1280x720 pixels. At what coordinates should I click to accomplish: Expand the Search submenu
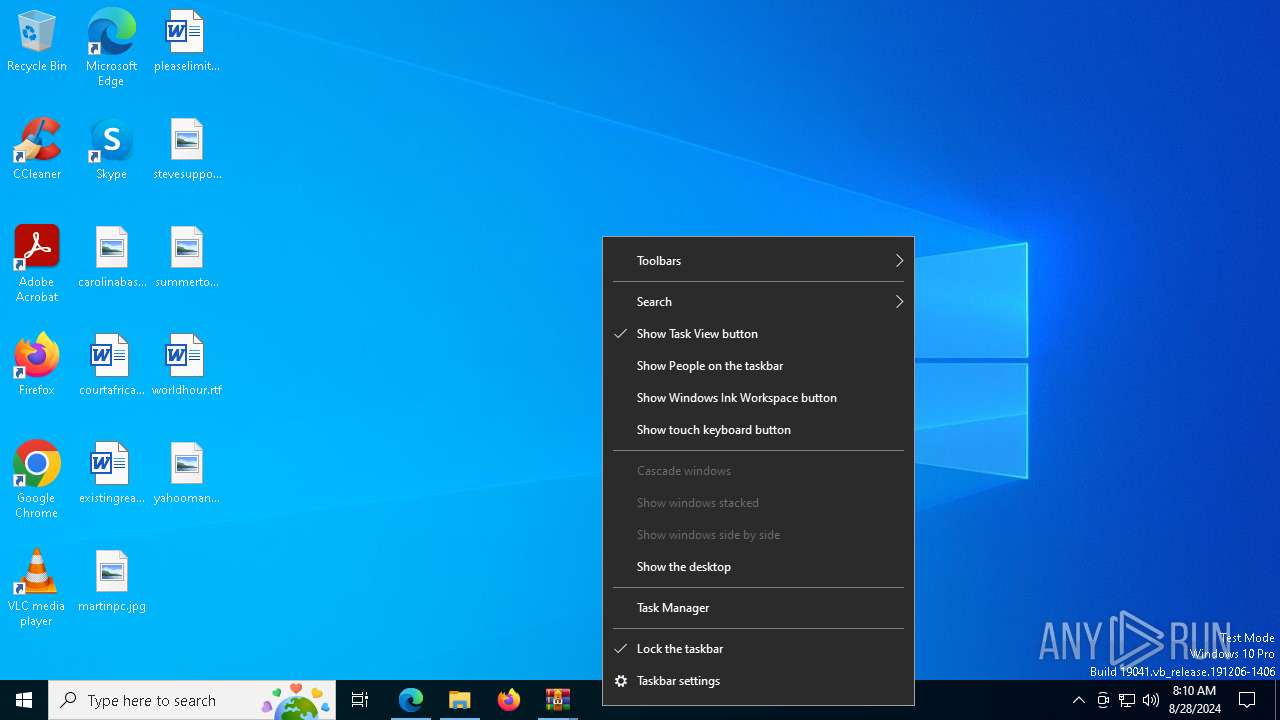758,302
